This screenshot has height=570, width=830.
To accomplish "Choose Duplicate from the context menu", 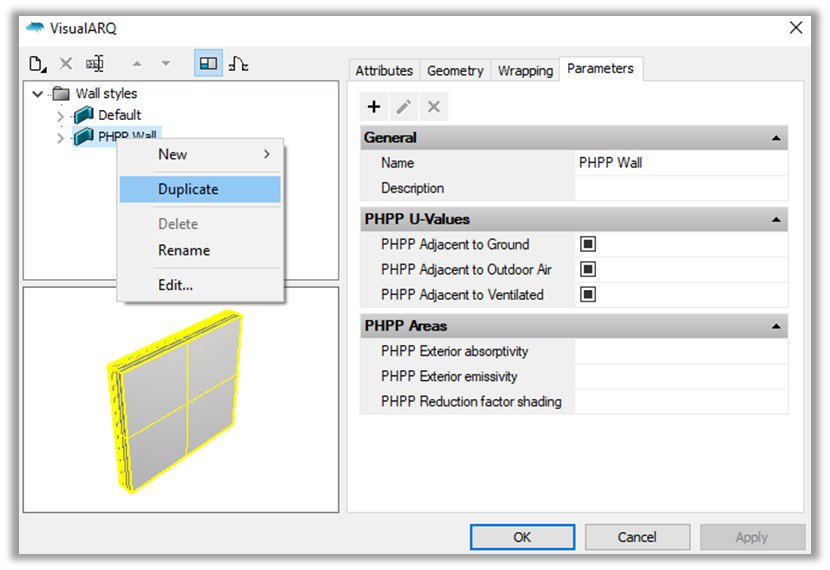I will click(200, 189).
